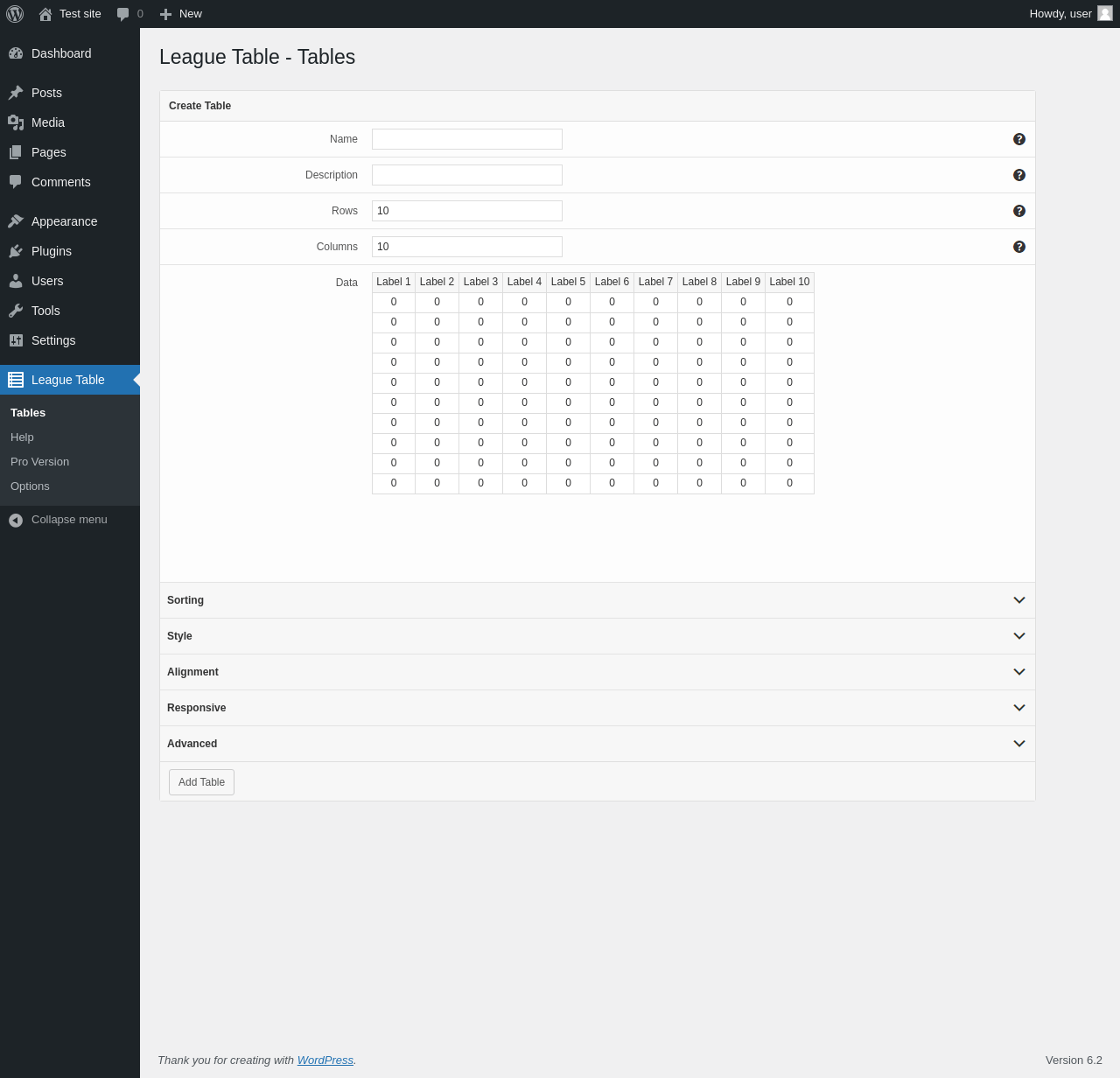The width and height of the screenshot is (1120, 1078).
Task: Click the Media icon in sidebar
Action: [x=16, y=122]
